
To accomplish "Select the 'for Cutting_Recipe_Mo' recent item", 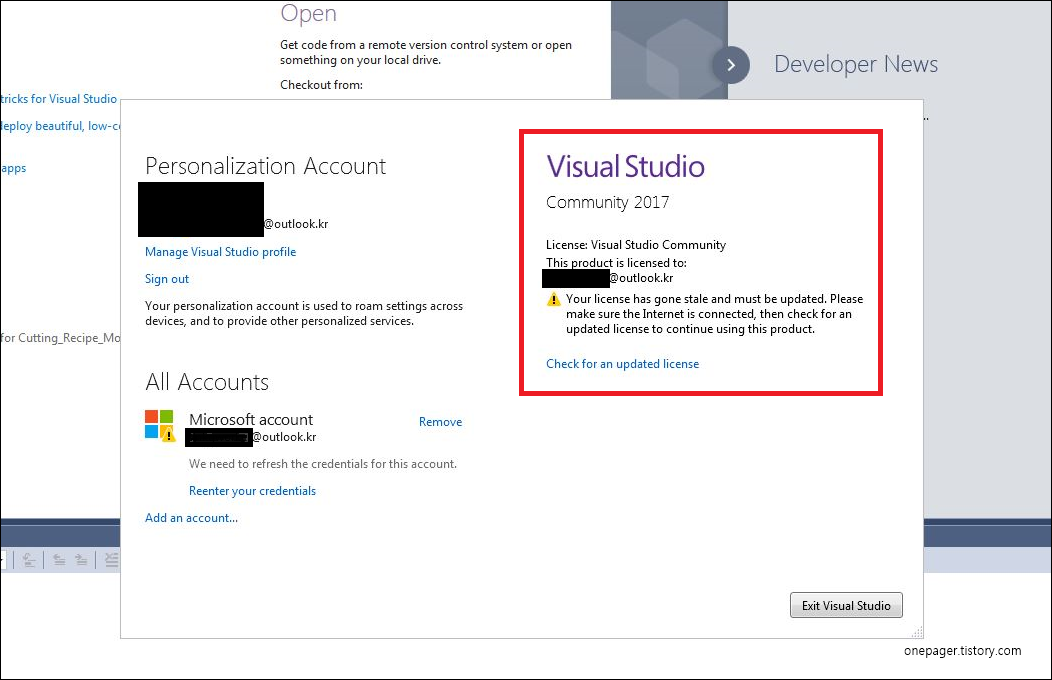I will (x=60, y=337).
